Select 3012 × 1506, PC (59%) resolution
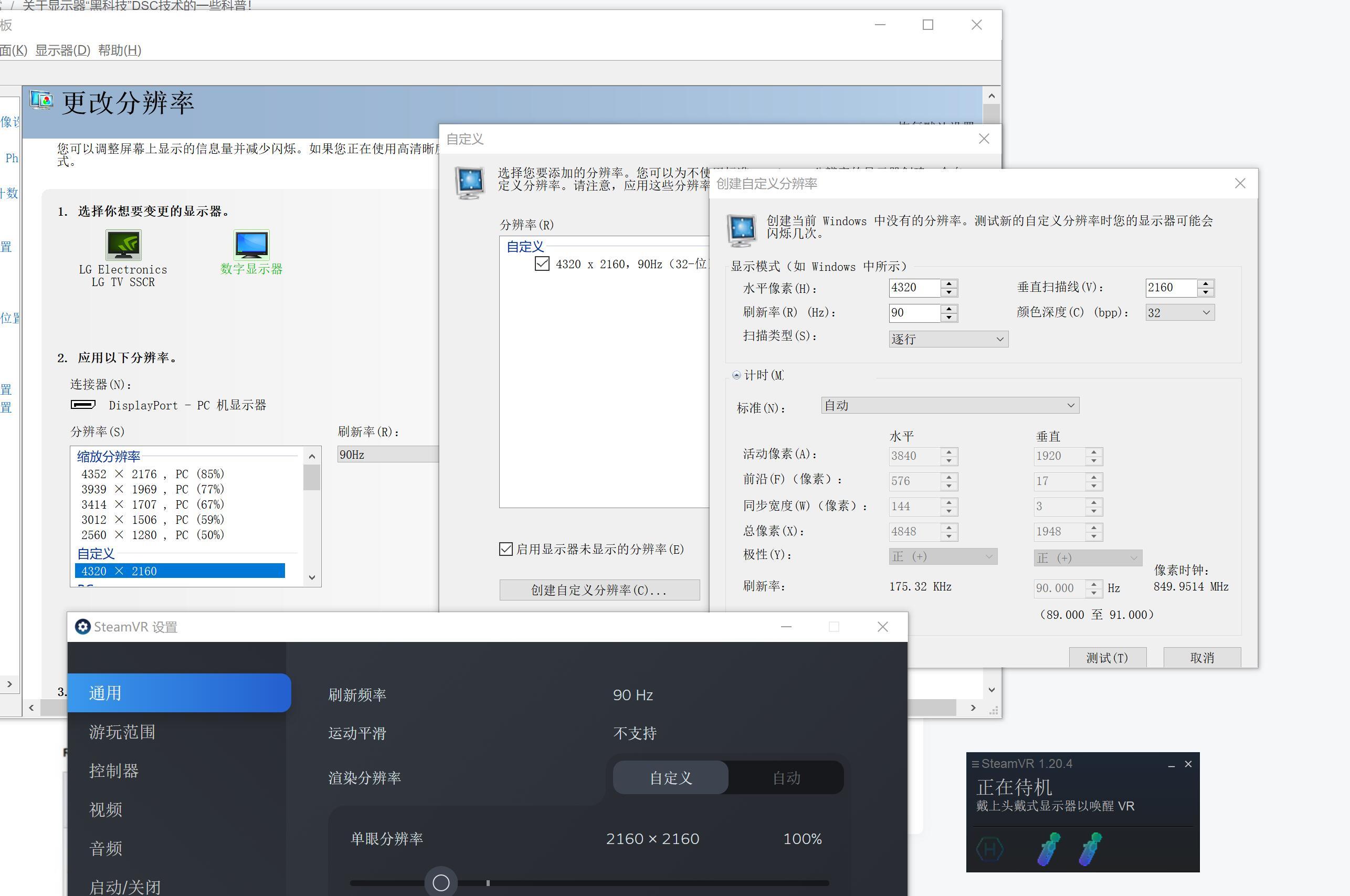 point(153,520)
